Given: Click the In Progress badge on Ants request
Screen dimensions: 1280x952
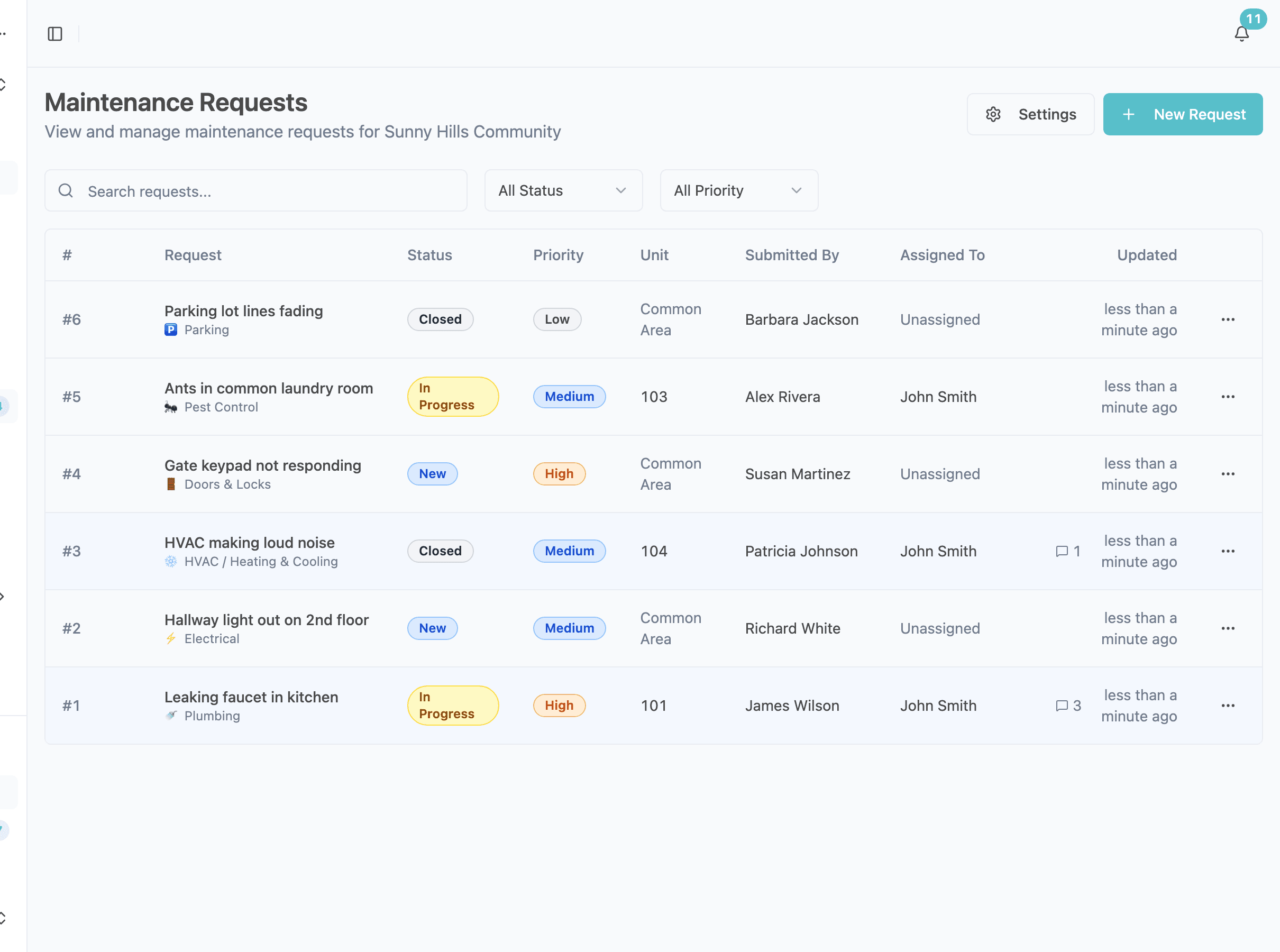Looking at the screenshot, I should tap(453, 397).
